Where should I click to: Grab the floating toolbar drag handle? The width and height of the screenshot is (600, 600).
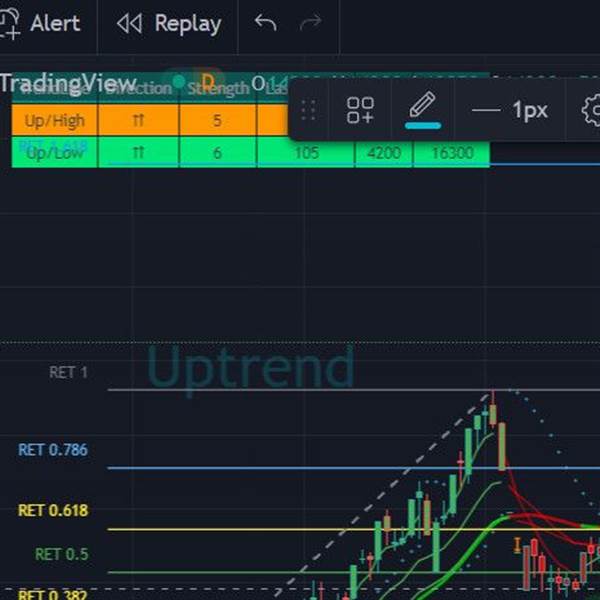[x=308, y=110]
